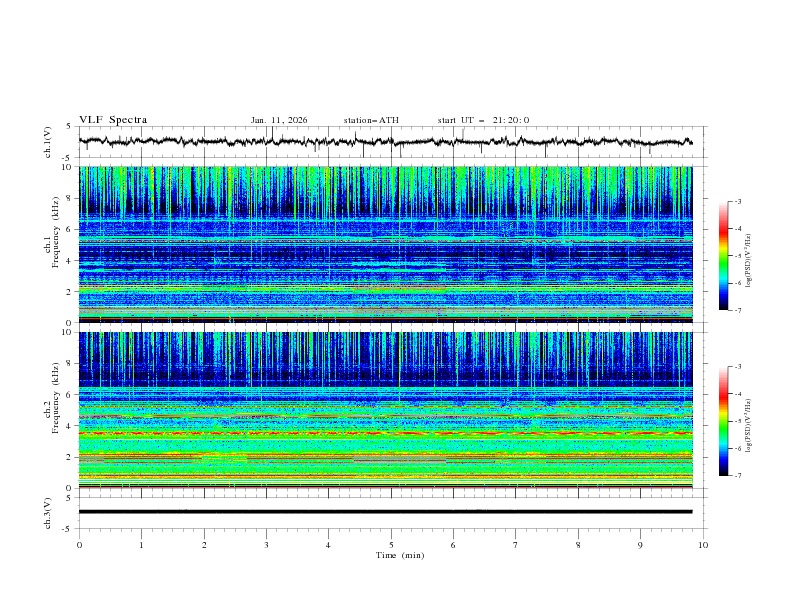This screenshot has height=612, width=792.
Task: Click the Time (min) axis label
Action: (400, 555)
